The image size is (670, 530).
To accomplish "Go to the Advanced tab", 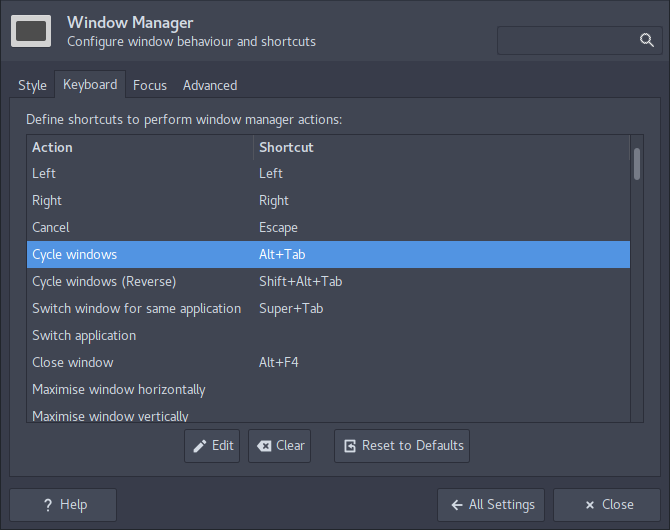I will (210, 85).
